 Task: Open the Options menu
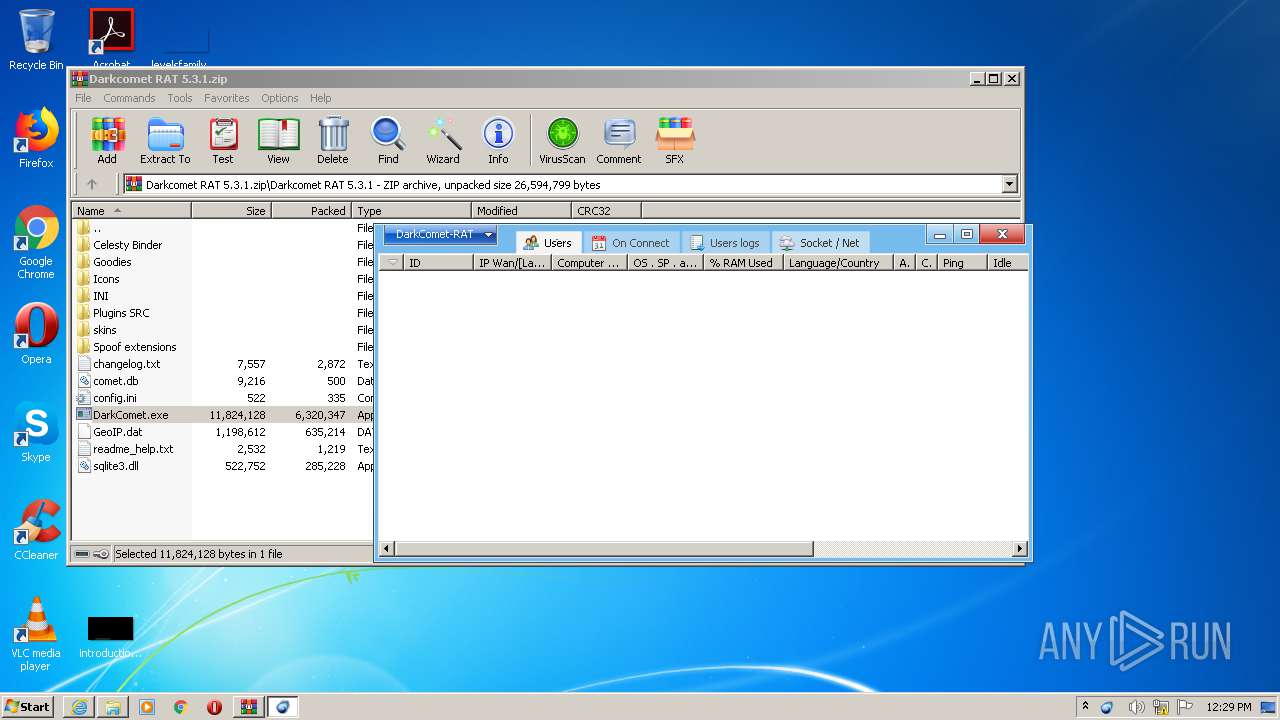(x=280, y=98)
